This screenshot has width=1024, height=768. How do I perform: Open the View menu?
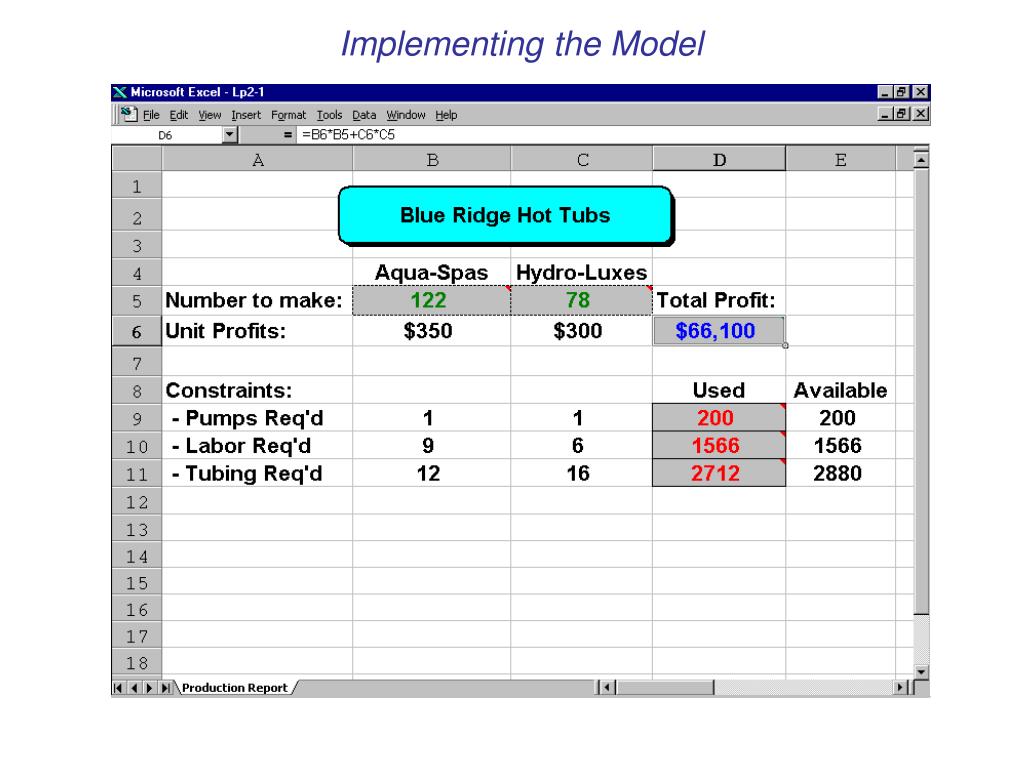[210, 115]
